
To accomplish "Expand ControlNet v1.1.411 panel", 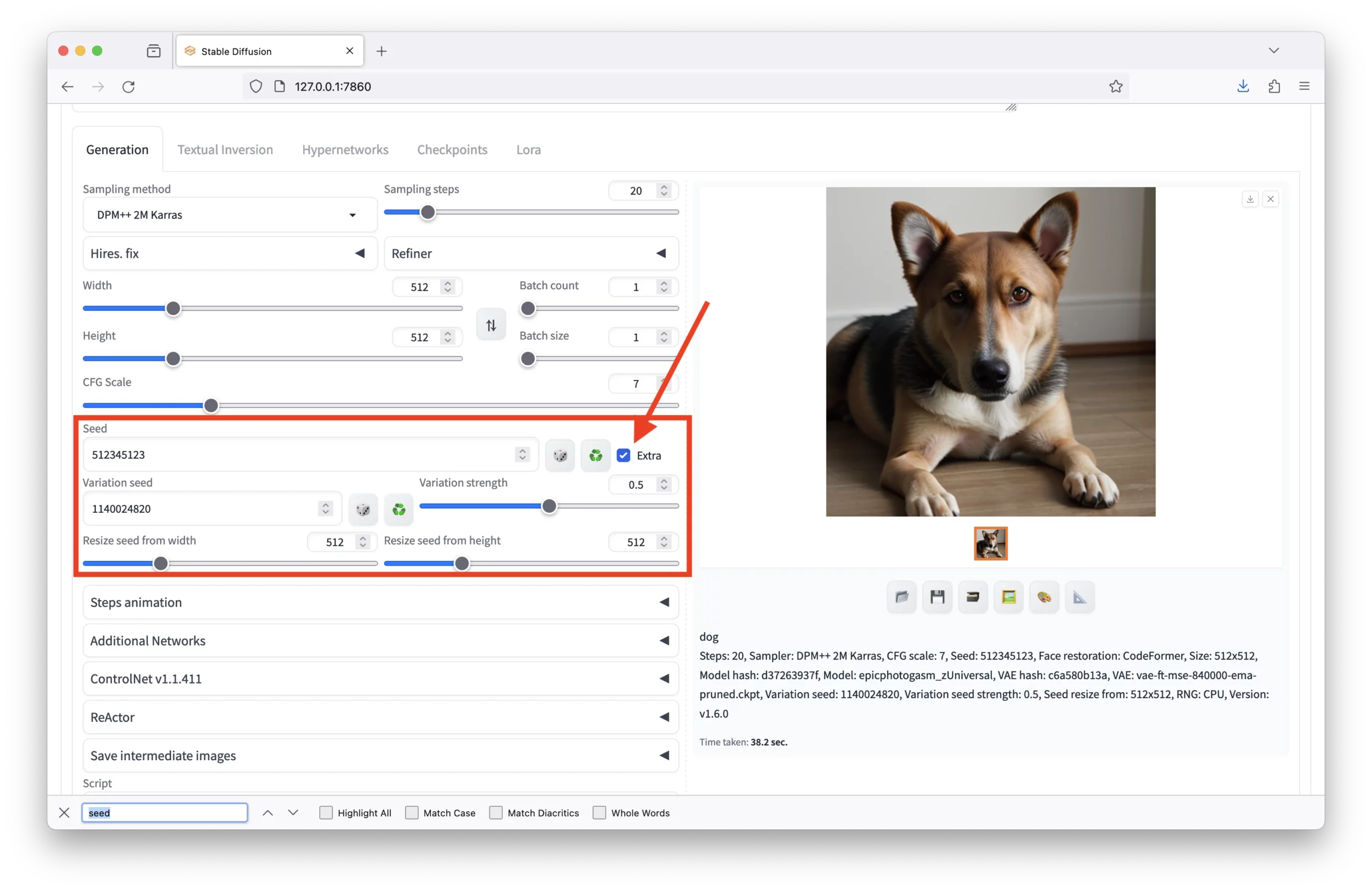I will click(x=381, y=679).
